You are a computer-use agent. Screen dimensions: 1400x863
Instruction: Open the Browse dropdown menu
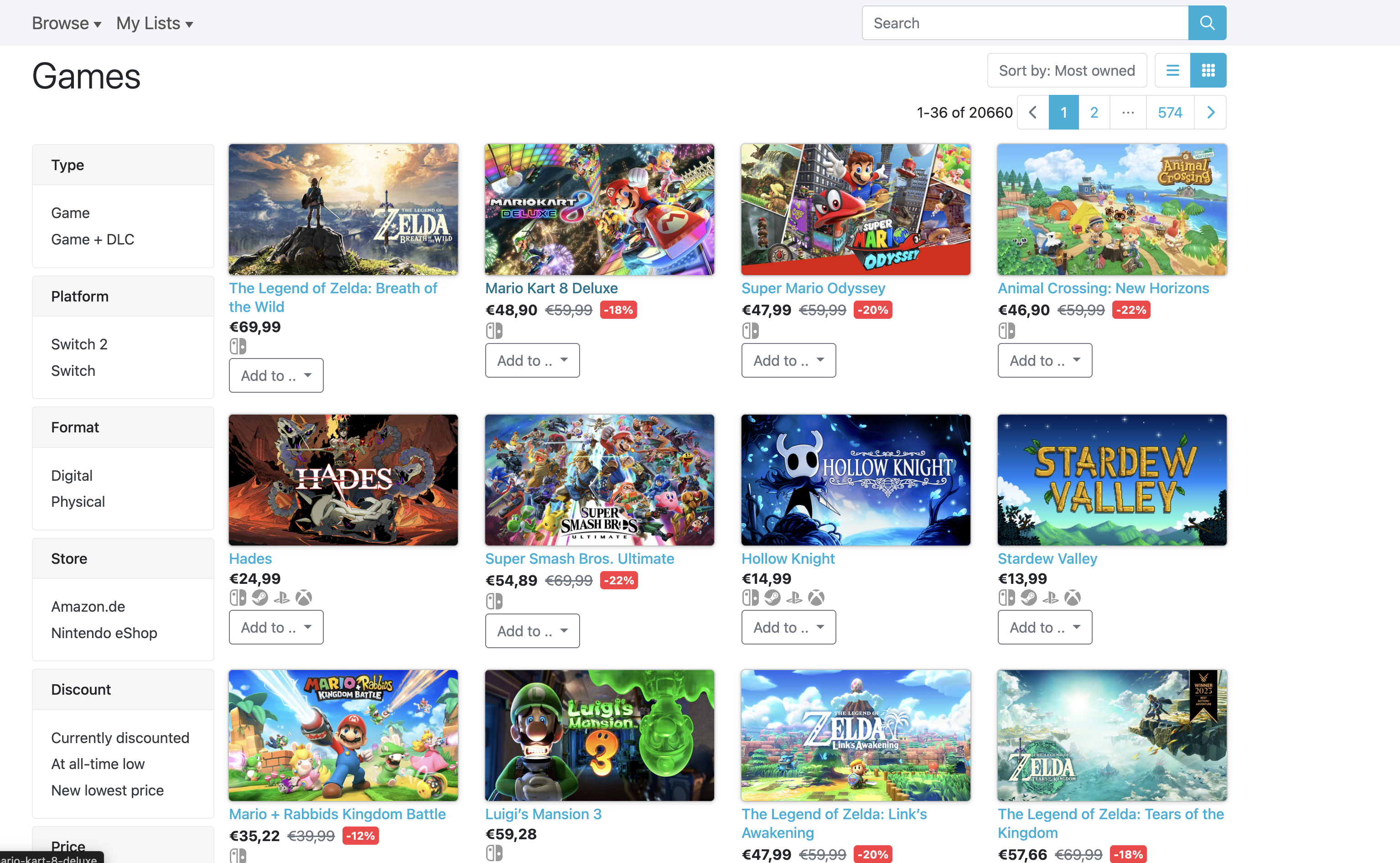[x=66, y=23]
